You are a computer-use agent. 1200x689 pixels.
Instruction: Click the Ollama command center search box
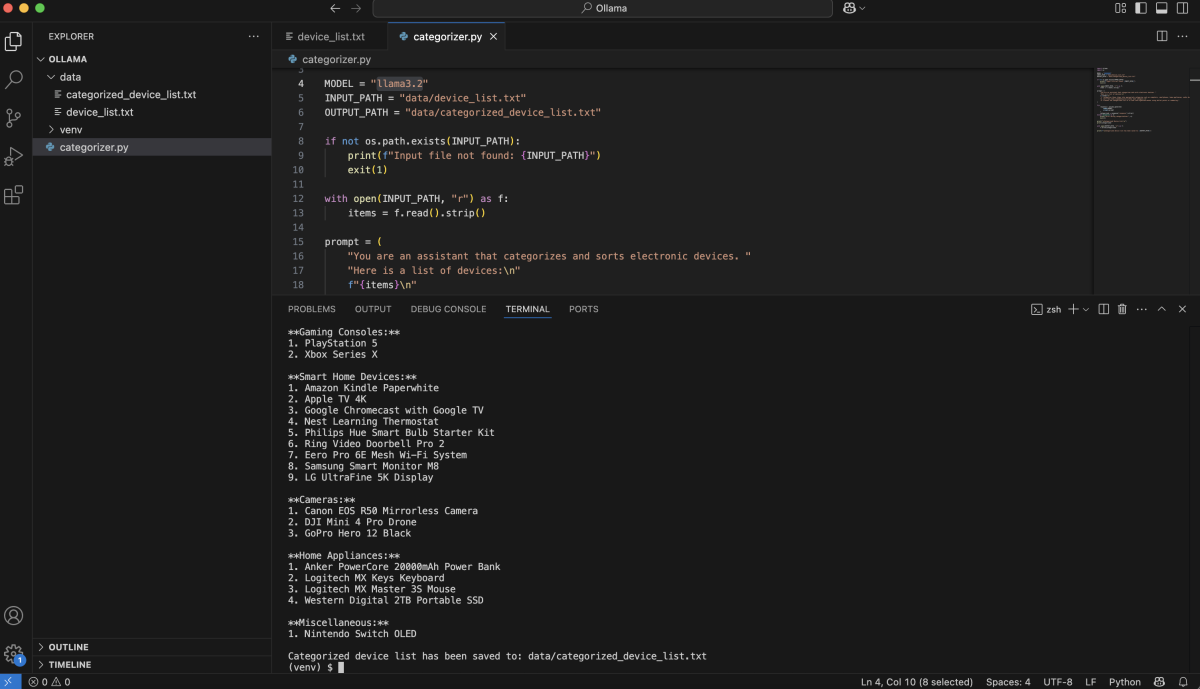click(602, 8)
